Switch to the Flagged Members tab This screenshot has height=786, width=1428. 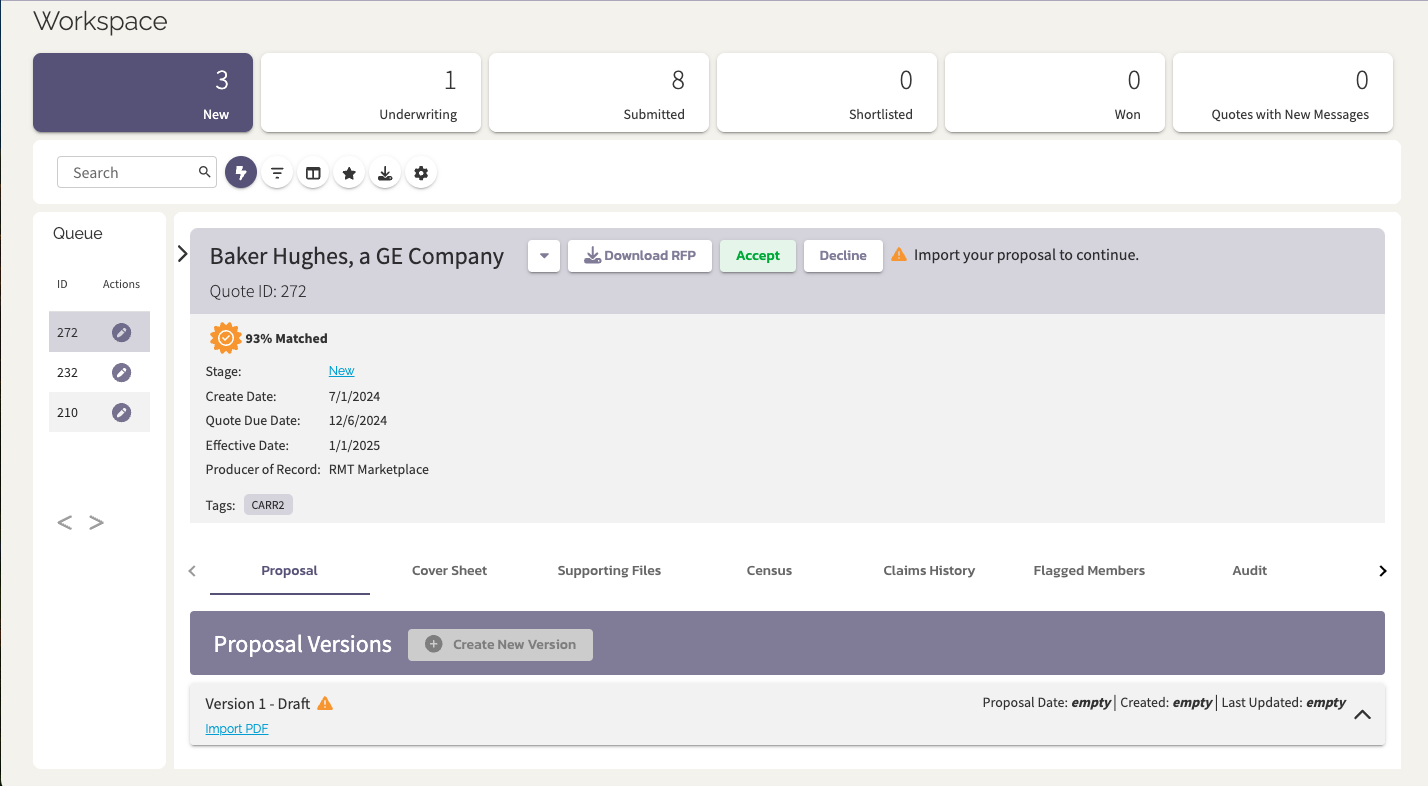[x=1089, y=571]
